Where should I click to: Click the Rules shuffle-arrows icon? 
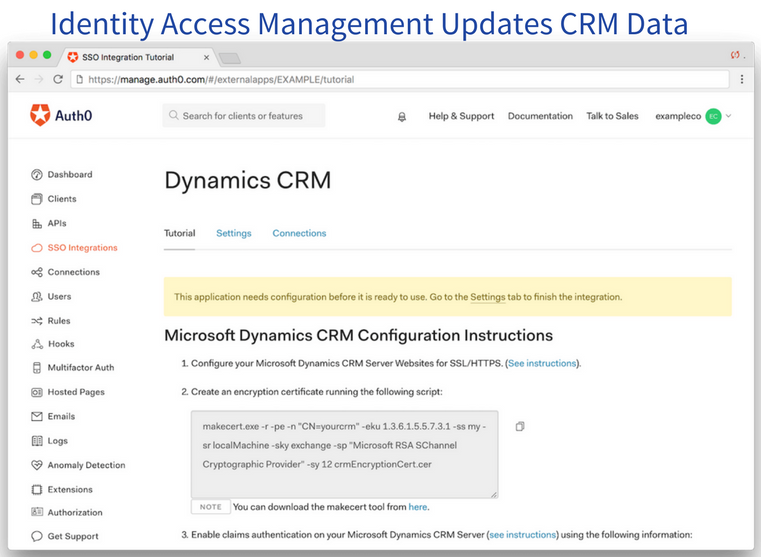pyautogui.click(x=37, y=321)
